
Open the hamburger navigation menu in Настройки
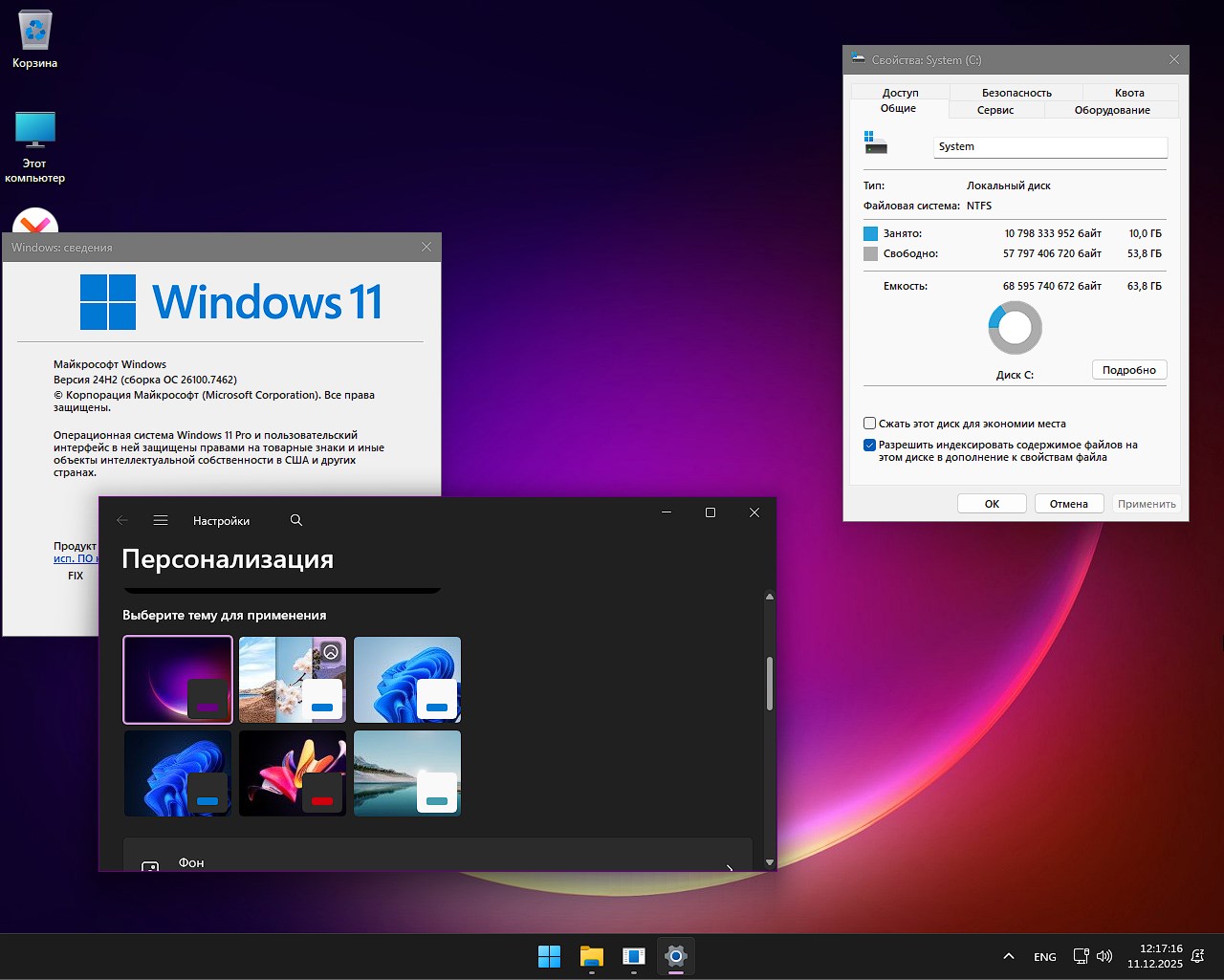(160, 520)
